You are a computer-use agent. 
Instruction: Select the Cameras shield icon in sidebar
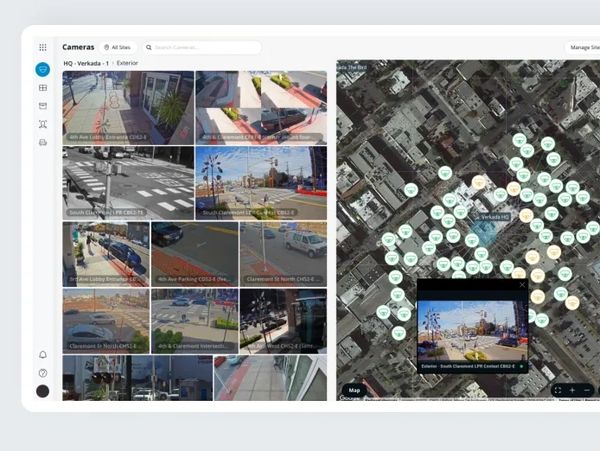pos(42,69)
